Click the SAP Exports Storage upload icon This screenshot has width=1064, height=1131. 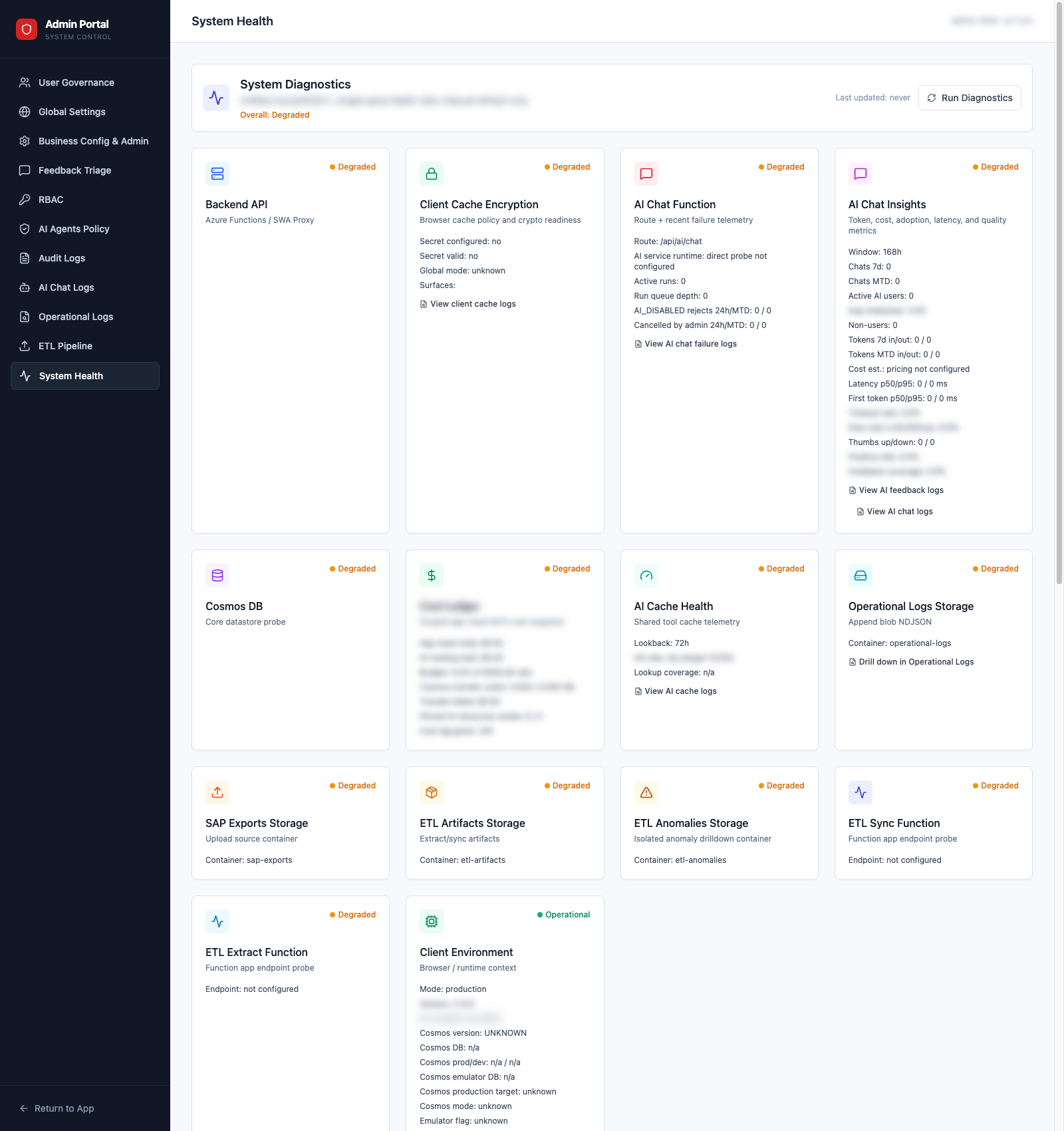click(217, 792)
